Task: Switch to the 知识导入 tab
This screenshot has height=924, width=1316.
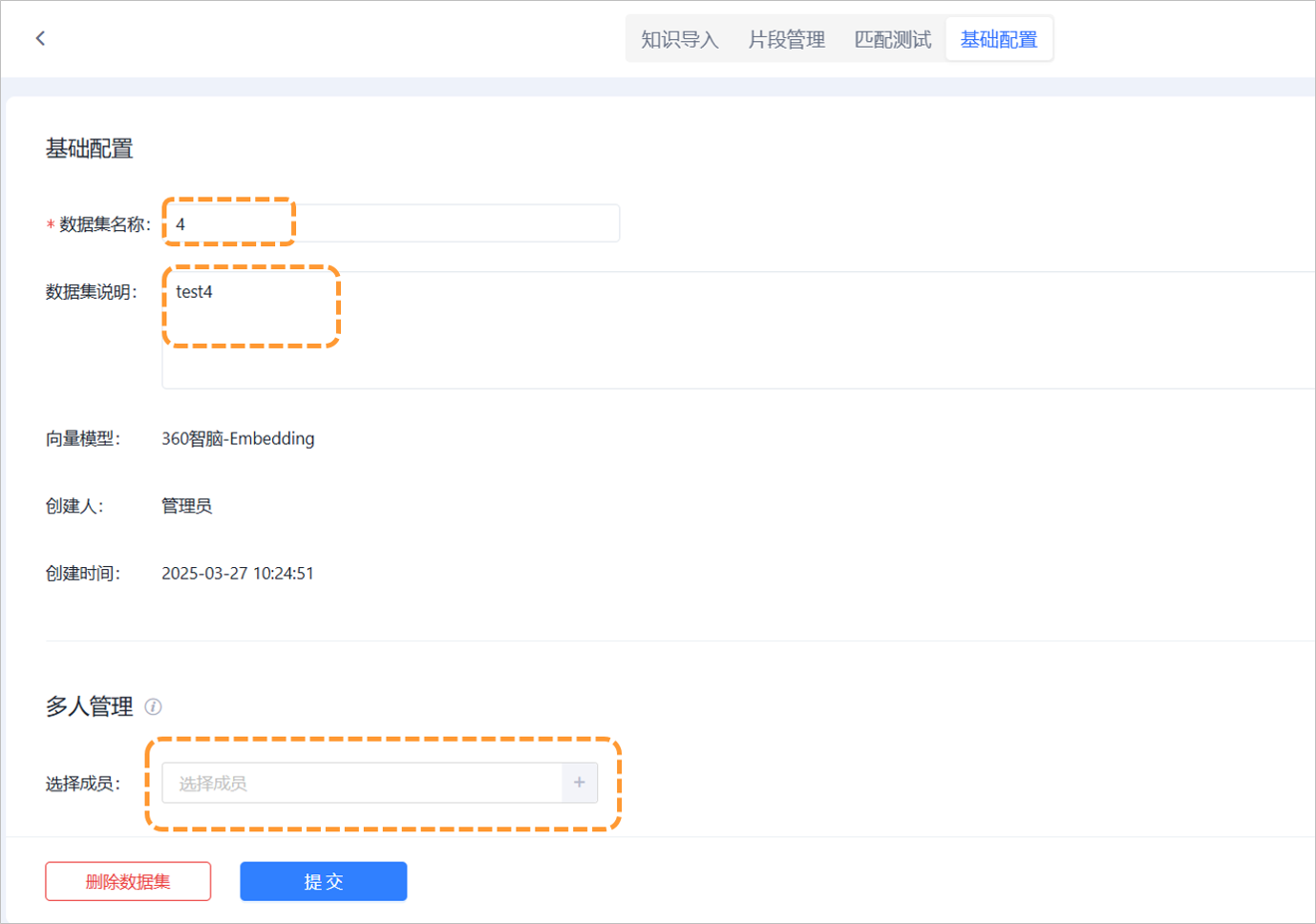Action: tap(679, 39)
